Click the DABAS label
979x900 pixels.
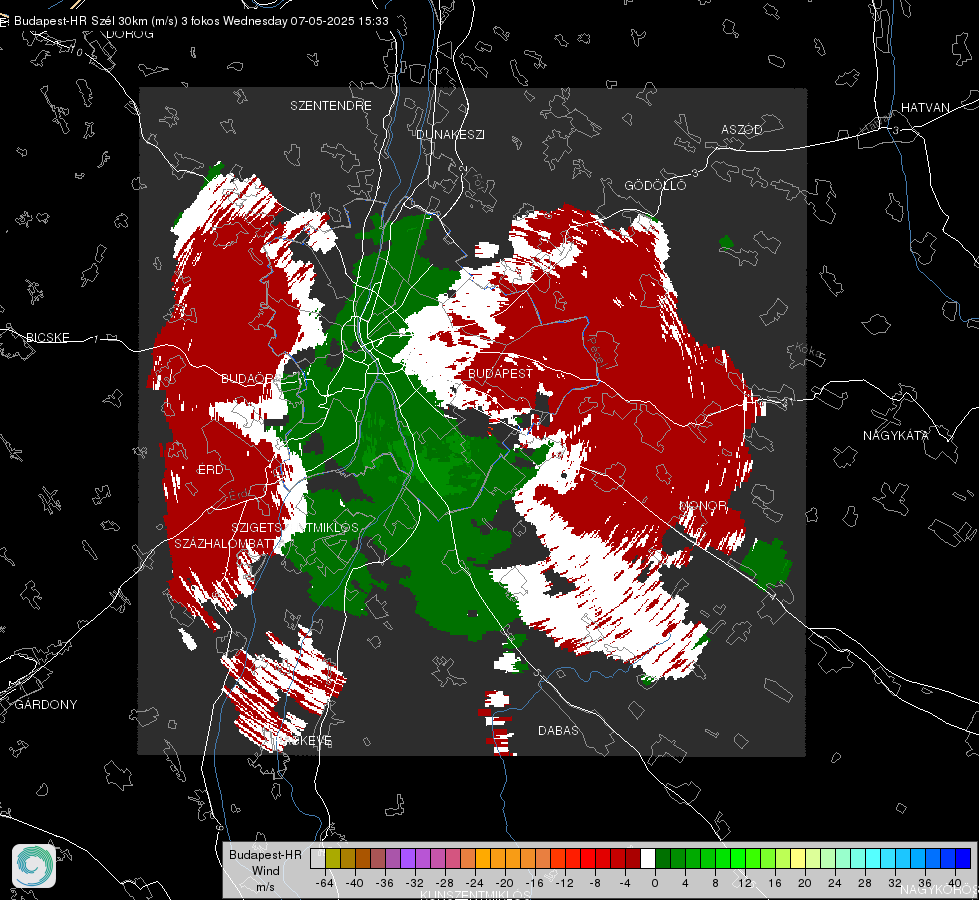pyautogui.click(x=558, y=730)
